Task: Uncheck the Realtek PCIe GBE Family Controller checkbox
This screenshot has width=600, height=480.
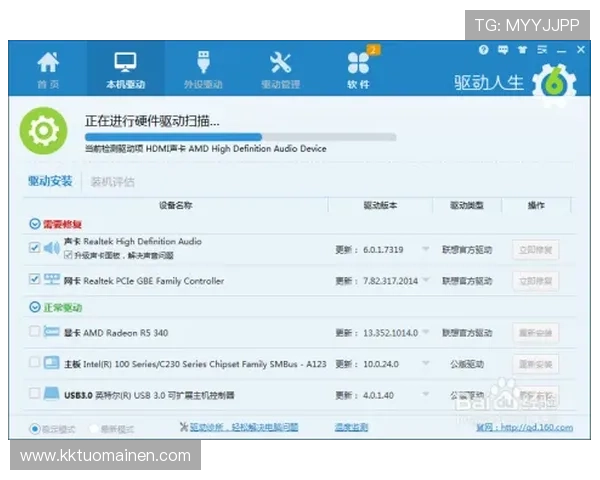Action: point(35,280)
